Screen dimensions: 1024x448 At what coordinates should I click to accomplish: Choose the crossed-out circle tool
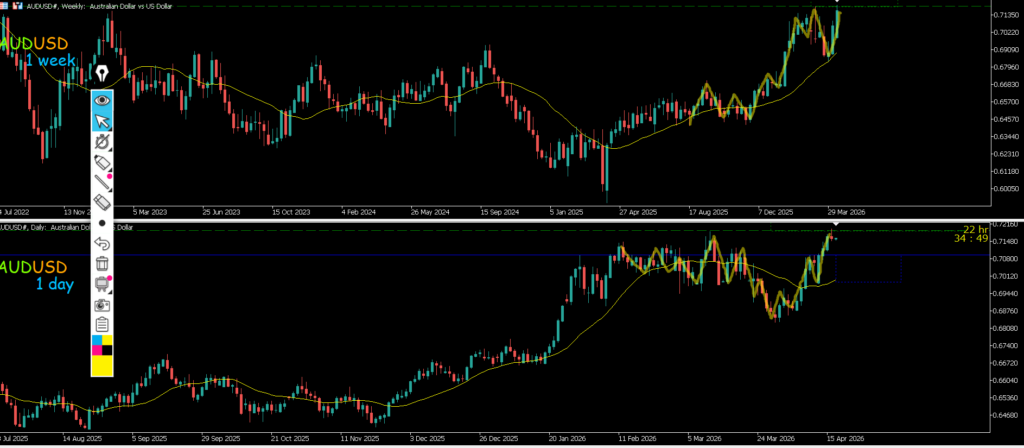coord(101,142)
